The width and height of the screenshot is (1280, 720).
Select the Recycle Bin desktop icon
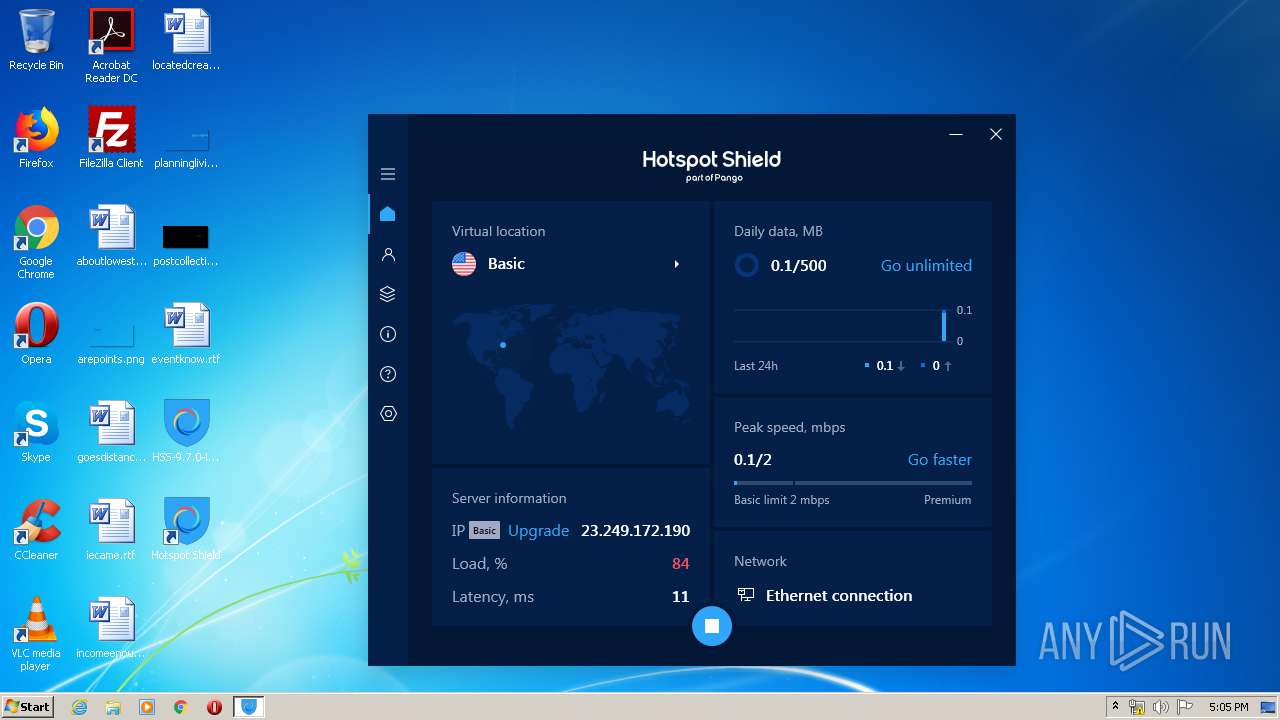point(36,41)
